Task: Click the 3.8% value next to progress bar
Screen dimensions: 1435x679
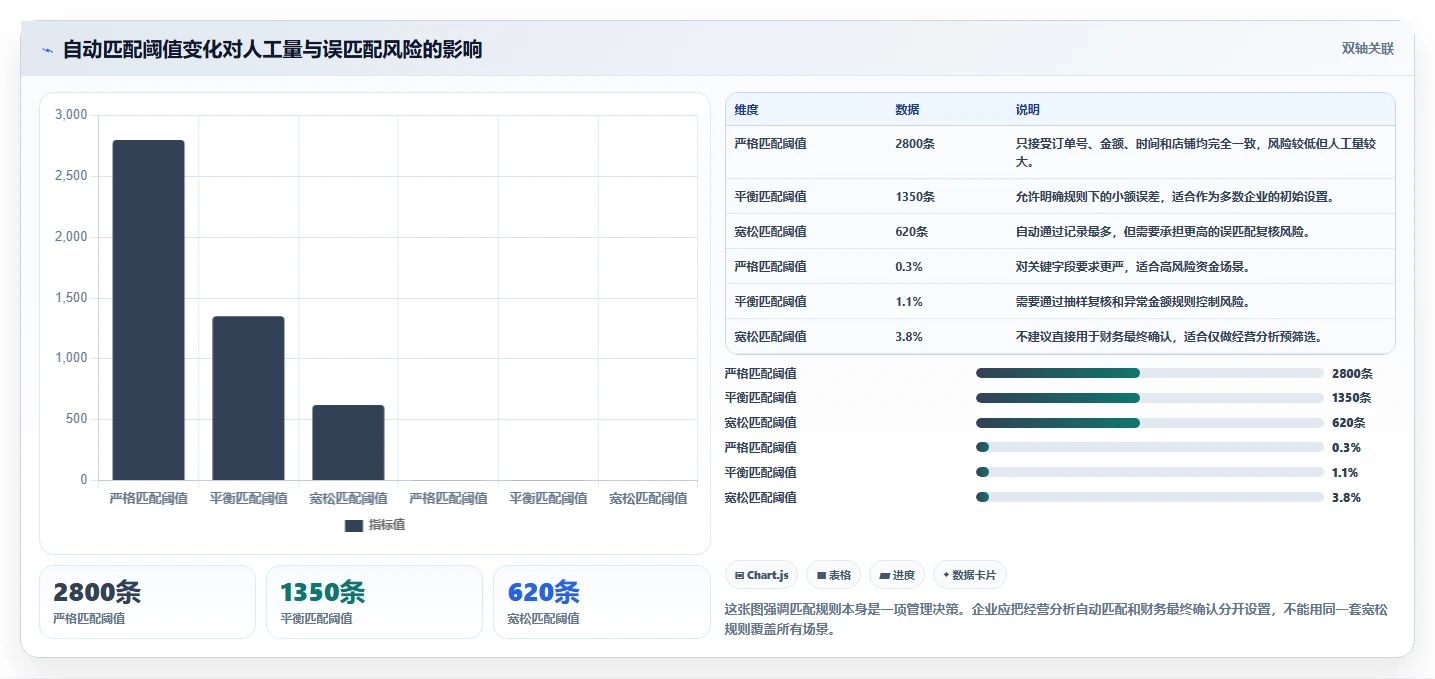Action: click(1346, 497)
